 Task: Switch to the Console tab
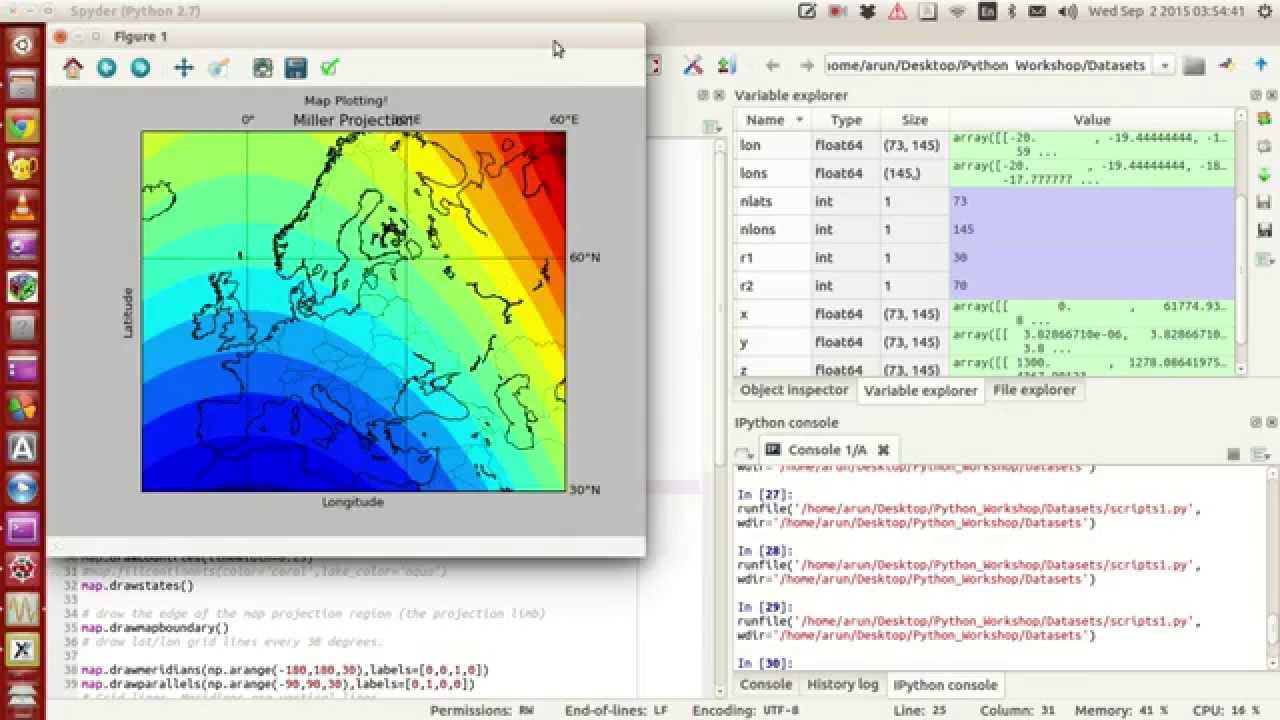765,685
